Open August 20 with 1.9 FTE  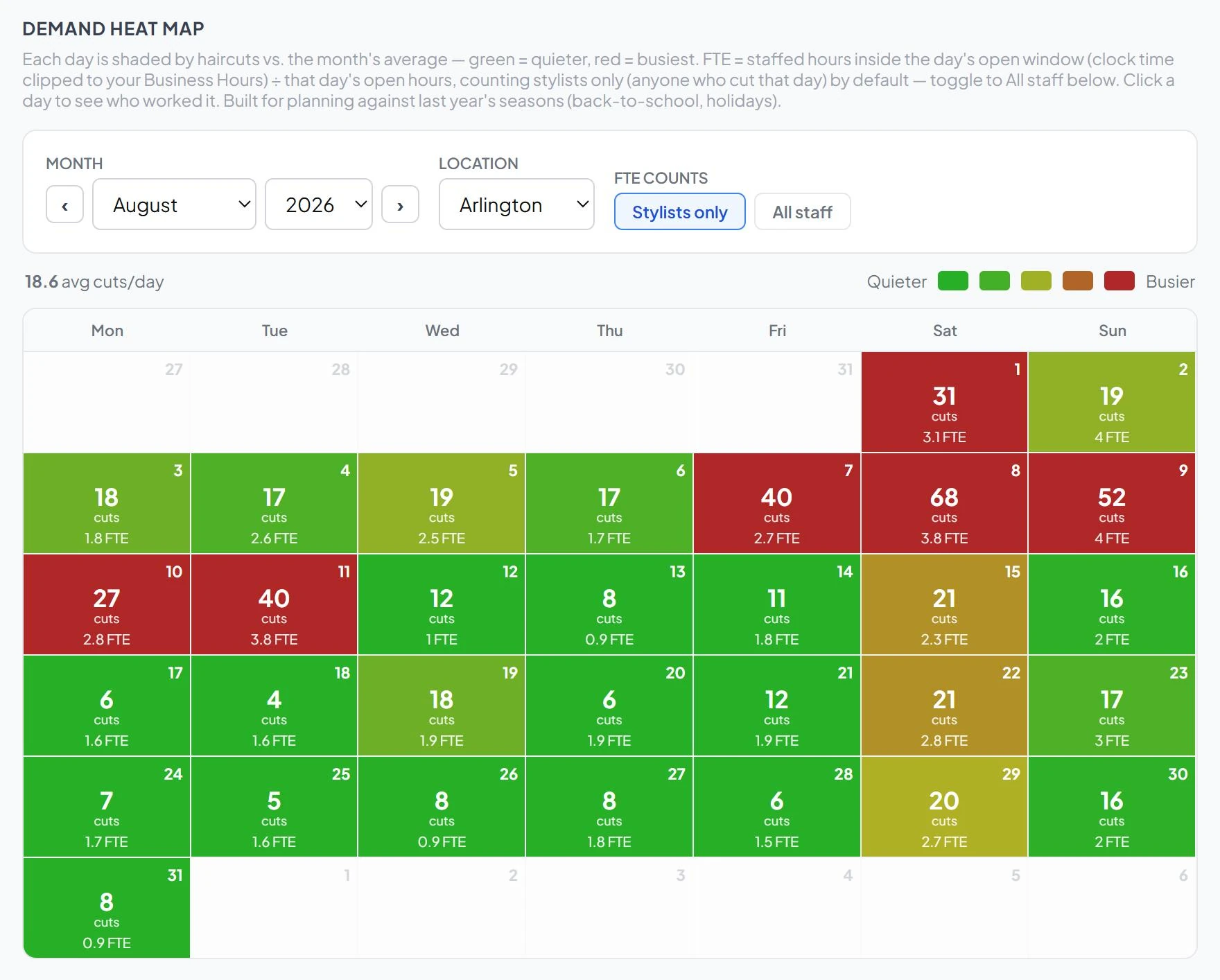[609, 706]
